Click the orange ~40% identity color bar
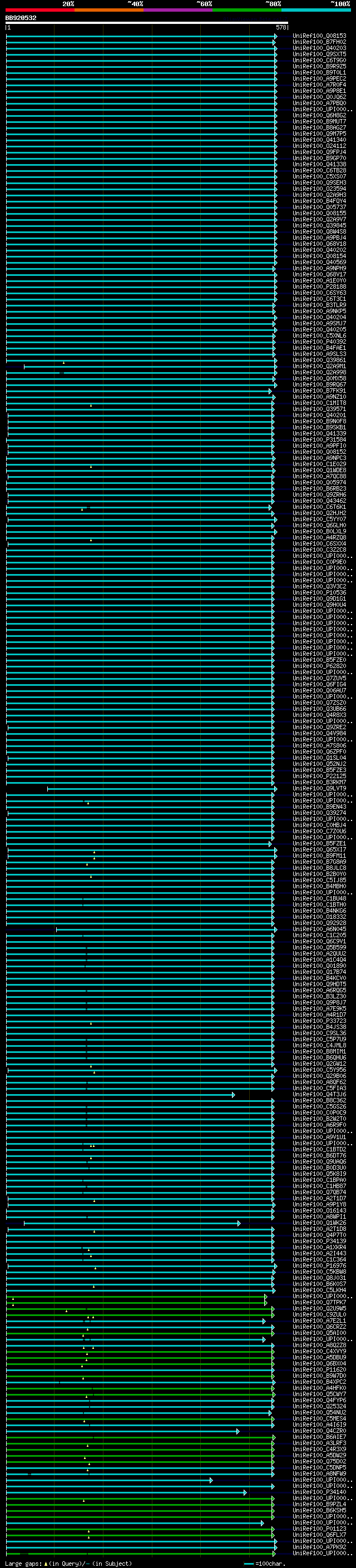 coord(109,10)
